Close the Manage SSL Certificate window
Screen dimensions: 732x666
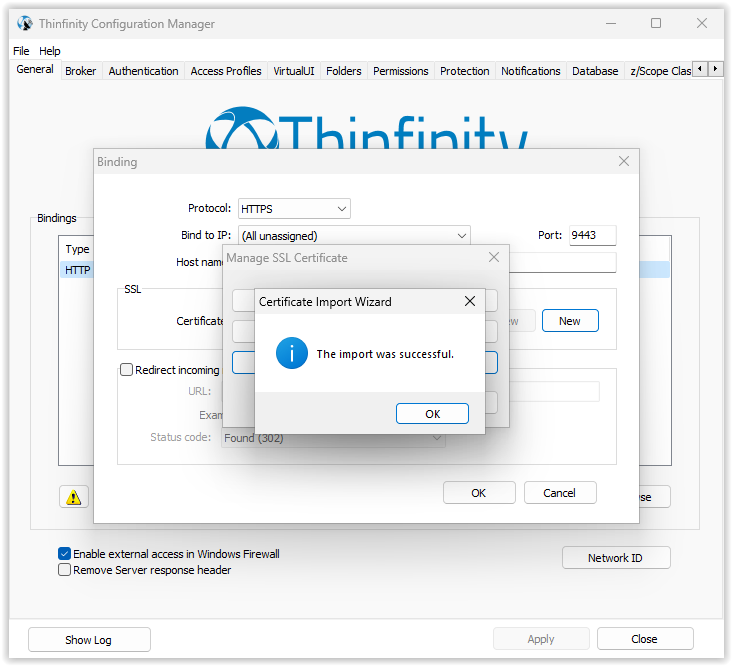[x=493, y=257]
